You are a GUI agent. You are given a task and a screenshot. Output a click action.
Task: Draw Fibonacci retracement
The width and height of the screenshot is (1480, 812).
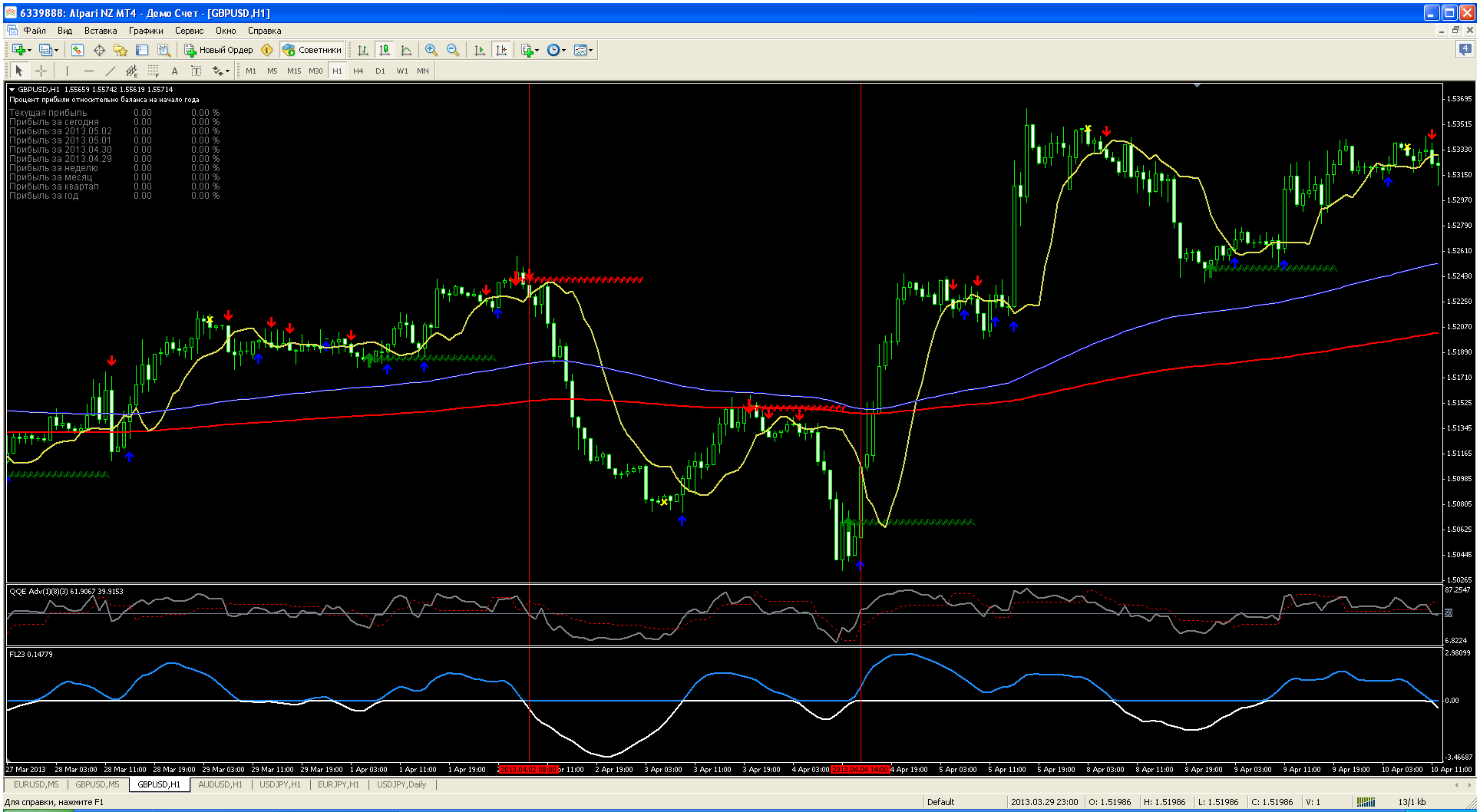point(153,71)
